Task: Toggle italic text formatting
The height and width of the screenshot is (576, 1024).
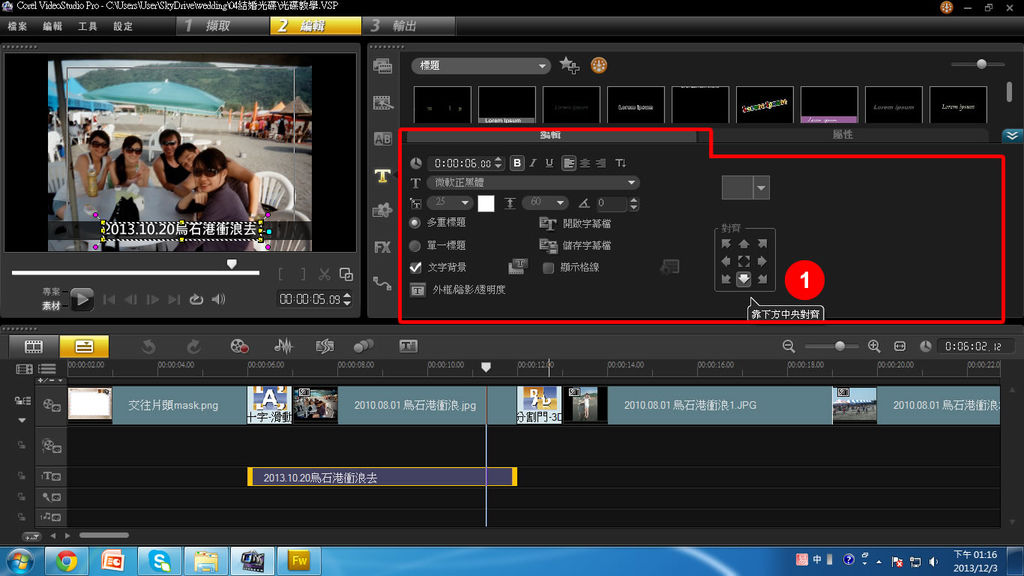Action: tap(534, 163)
